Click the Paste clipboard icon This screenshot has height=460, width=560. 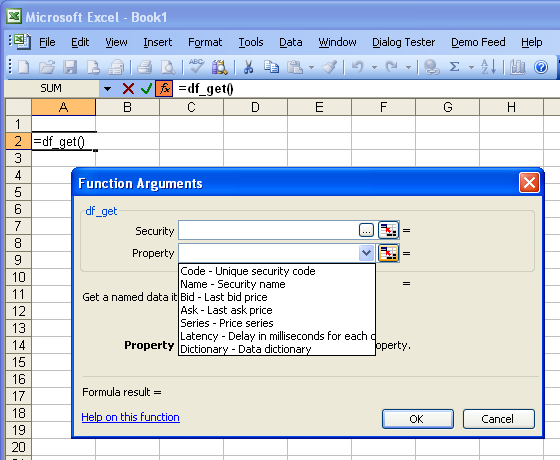pos(295,67)
